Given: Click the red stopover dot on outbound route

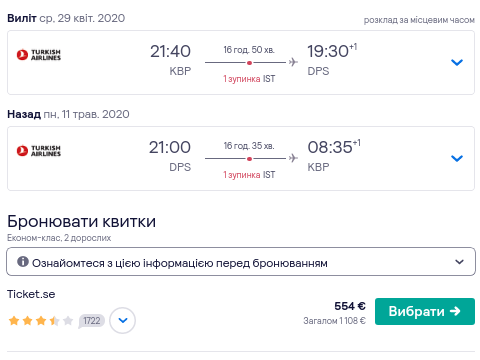Looking at the screenshot, I should 249,63.
